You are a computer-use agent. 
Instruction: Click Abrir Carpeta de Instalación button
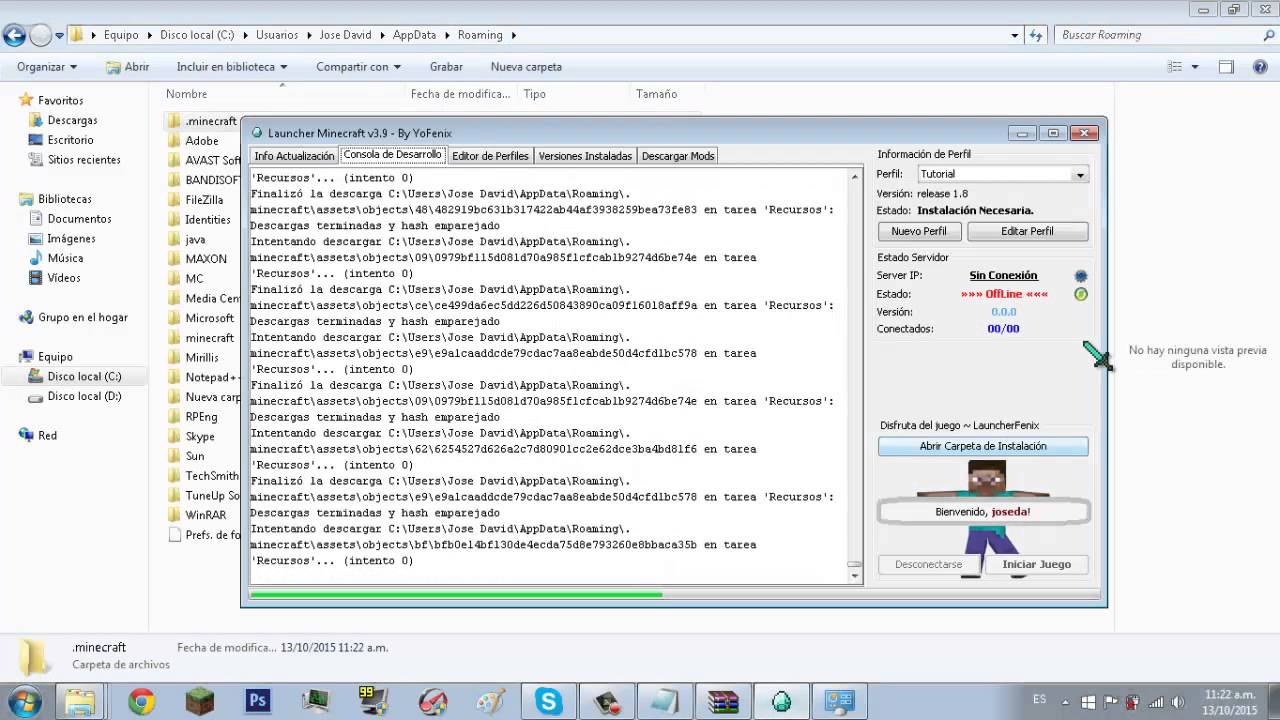coord(983,446)
